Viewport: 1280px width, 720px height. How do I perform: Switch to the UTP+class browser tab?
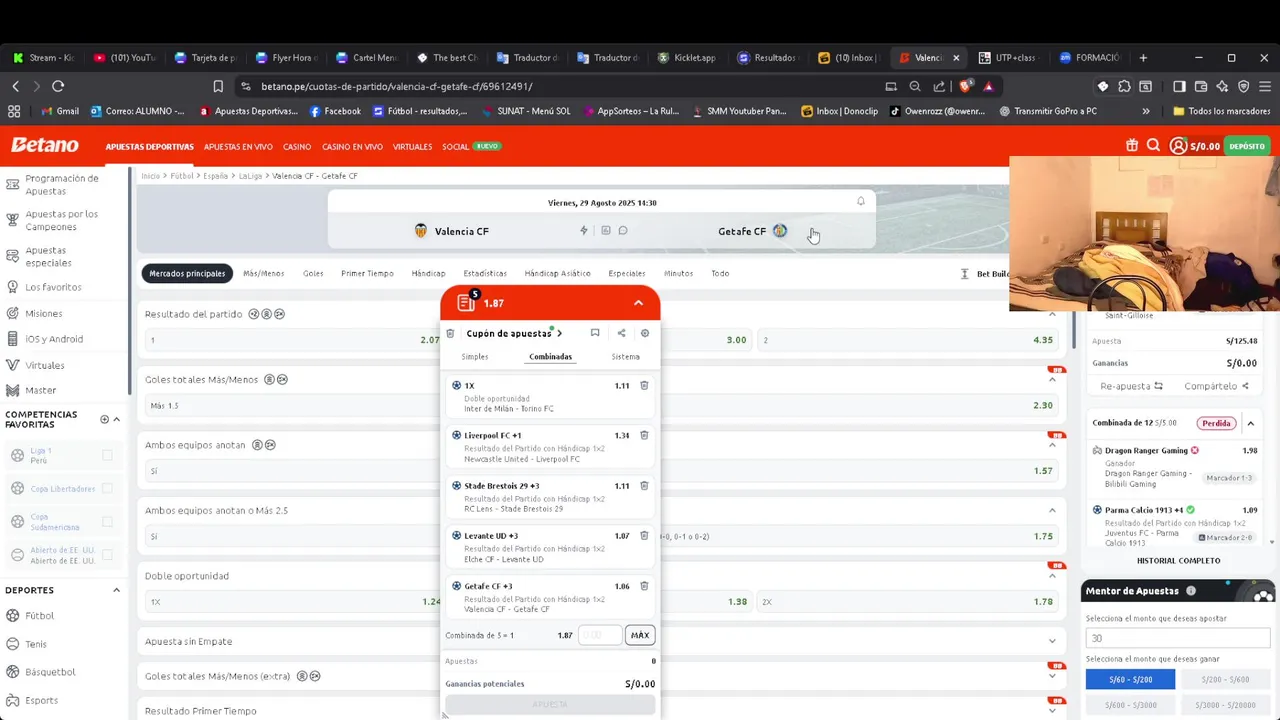click(1008, 58)
